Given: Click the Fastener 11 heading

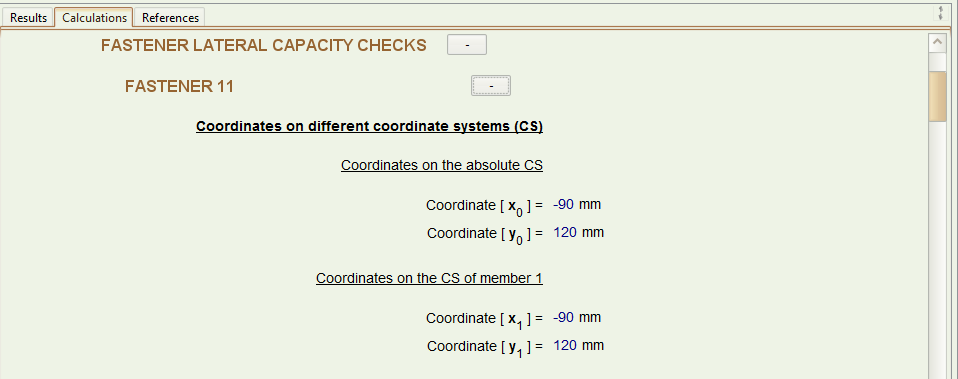Looking at the screenshot, I should [179, 87].
